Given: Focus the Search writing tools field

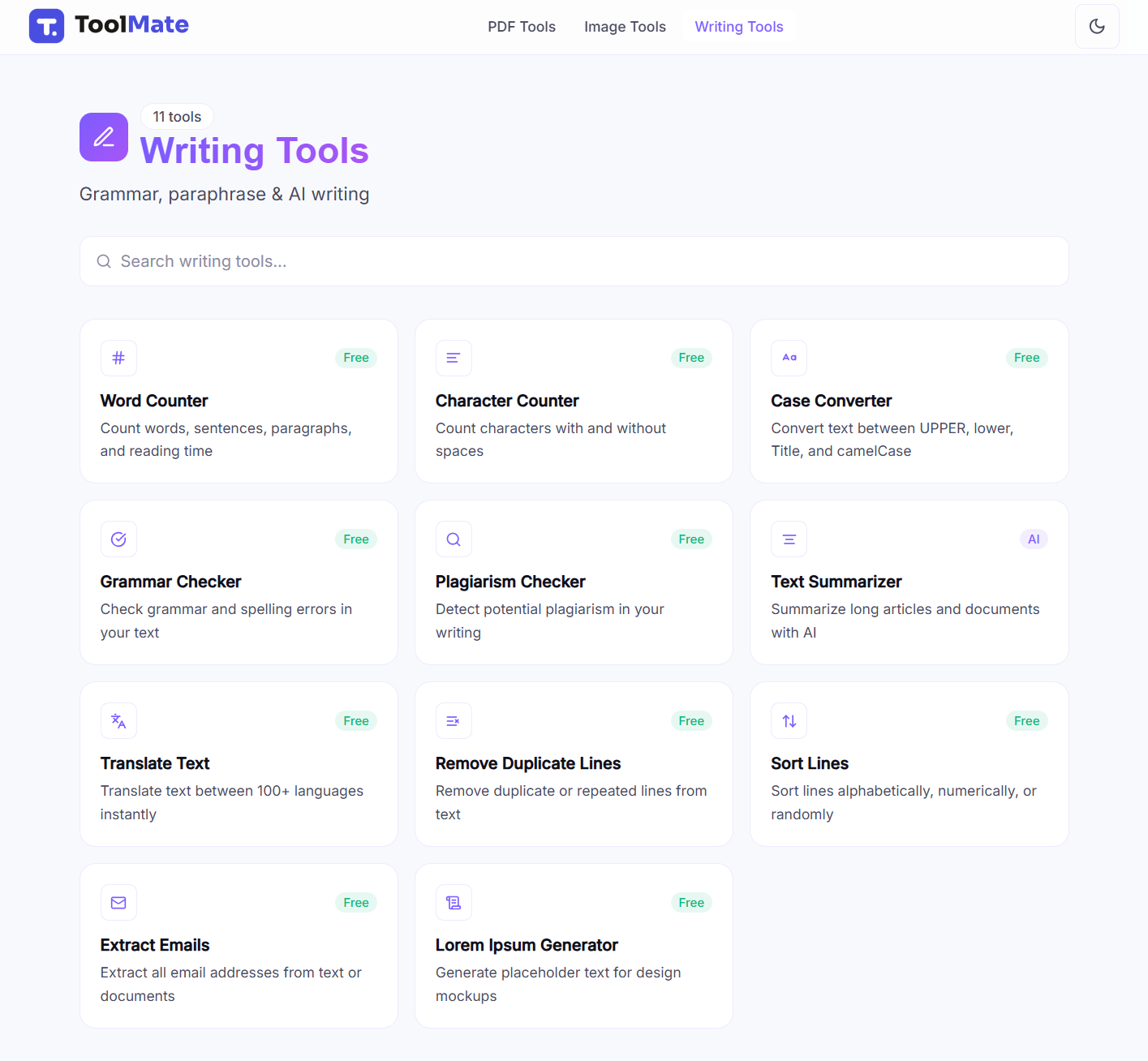Looking at the screenshot, I should tap(574, 261).
